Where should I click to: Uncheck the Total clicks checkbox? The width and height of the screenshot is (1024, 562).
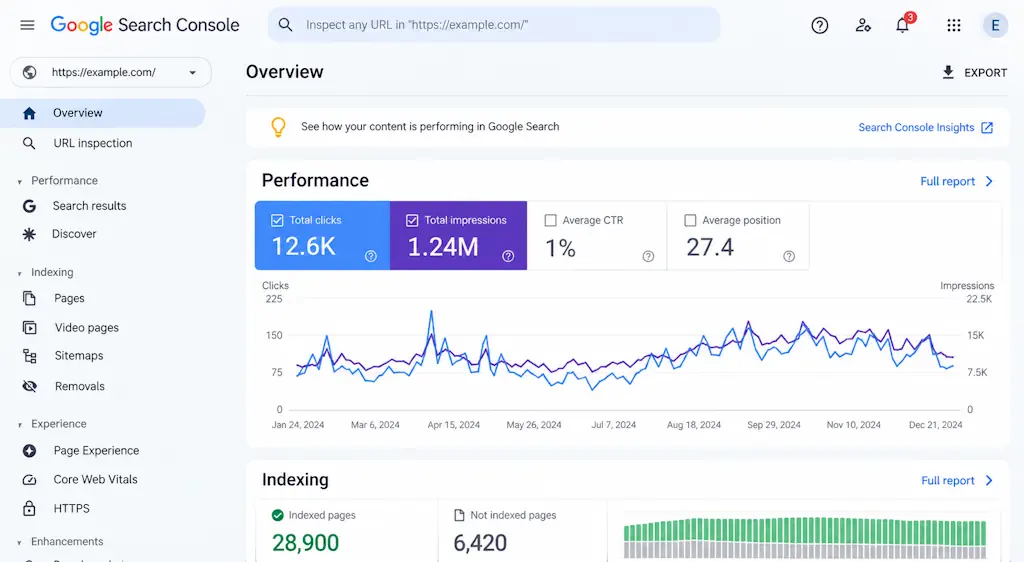coord(277,221)
